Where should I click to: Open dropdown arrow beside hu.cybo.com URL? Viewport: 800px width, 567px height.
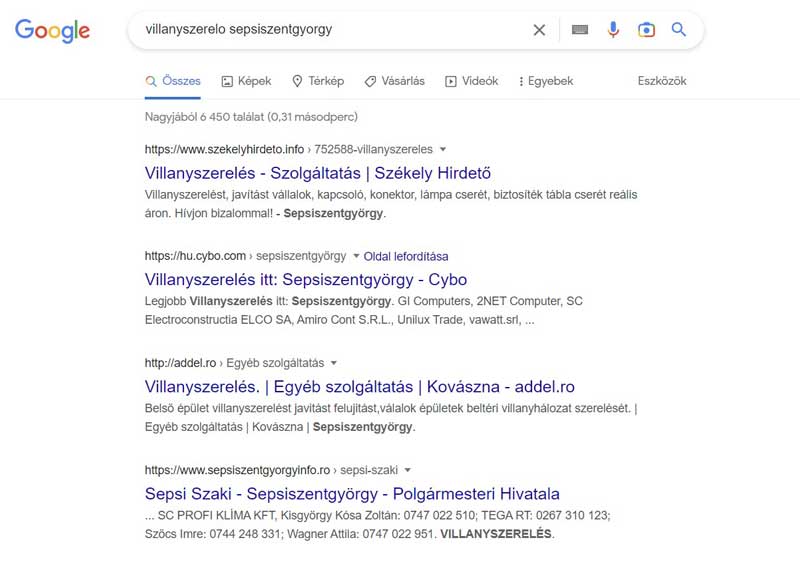(x=354, y=256)
